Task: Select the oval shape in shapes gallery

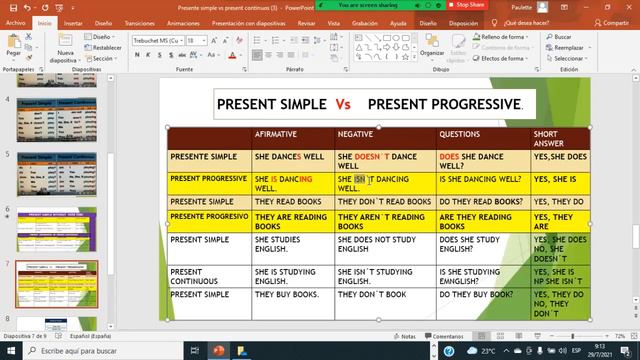Action: click(x=396, y=38)
